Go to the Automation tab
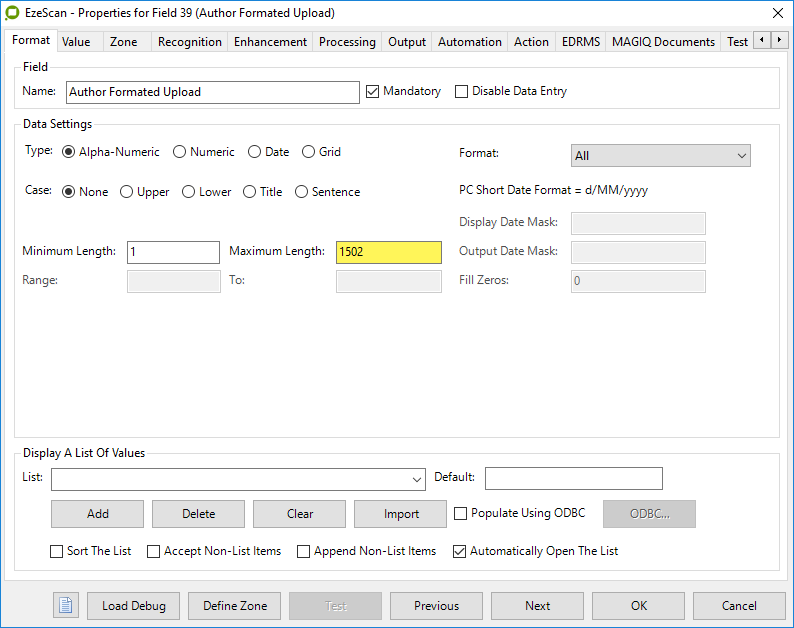Screen dimensions: 794x628 [x=469, y=41]
